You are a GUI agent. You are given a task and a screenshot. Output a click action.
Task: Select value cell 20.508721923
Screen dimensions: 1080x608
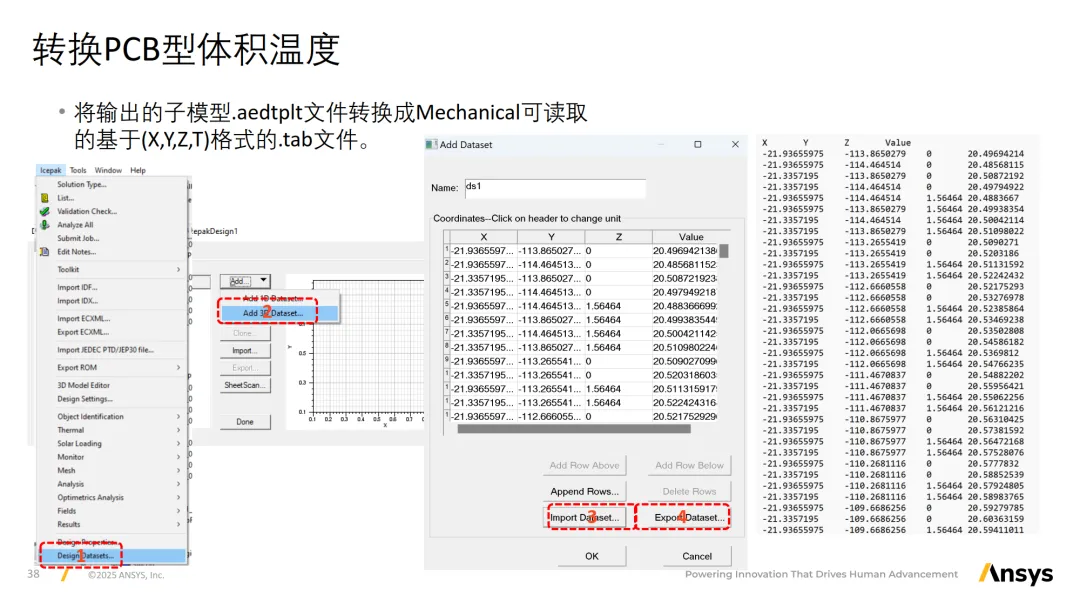[685, 278]
